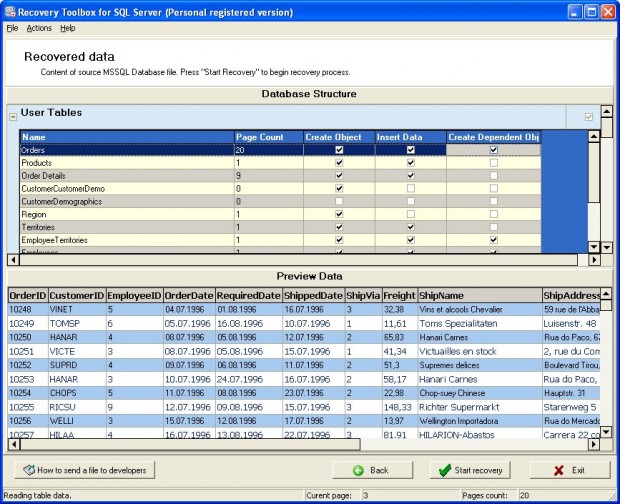The image size is (620, 504).
Task: Select the EmployeeTerritories table row
Action: click(x=280, y=240)
